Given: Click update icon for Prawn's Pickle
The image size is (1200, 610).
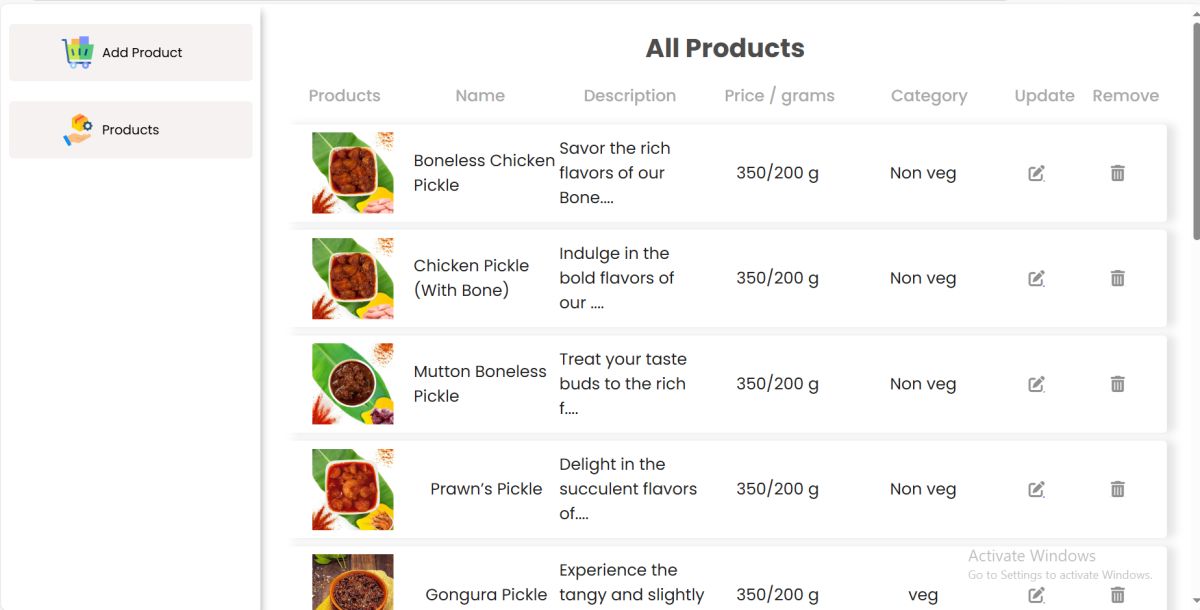Looking at the screenshot, I should (x=1036, y=489).
